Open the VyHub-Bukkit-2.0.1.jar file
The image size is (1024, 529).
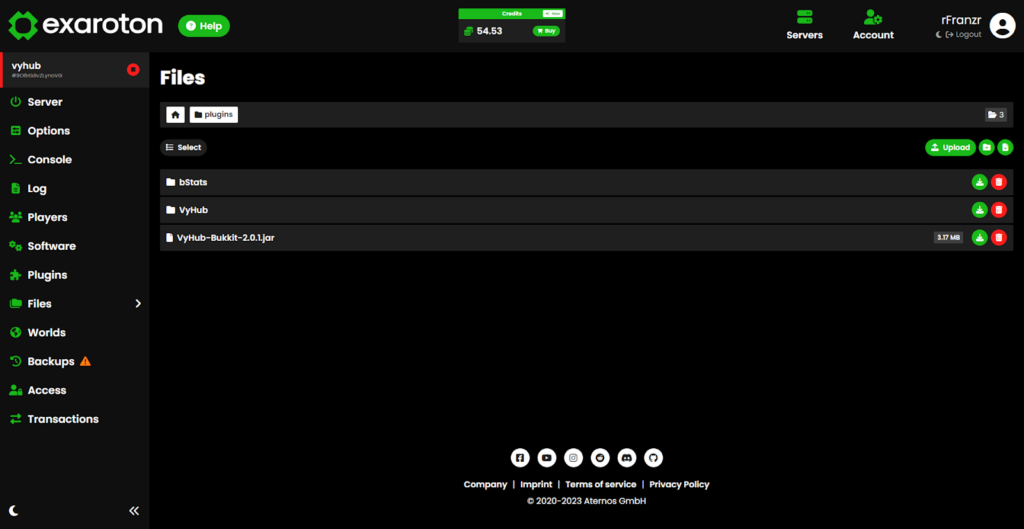point(586,238)
